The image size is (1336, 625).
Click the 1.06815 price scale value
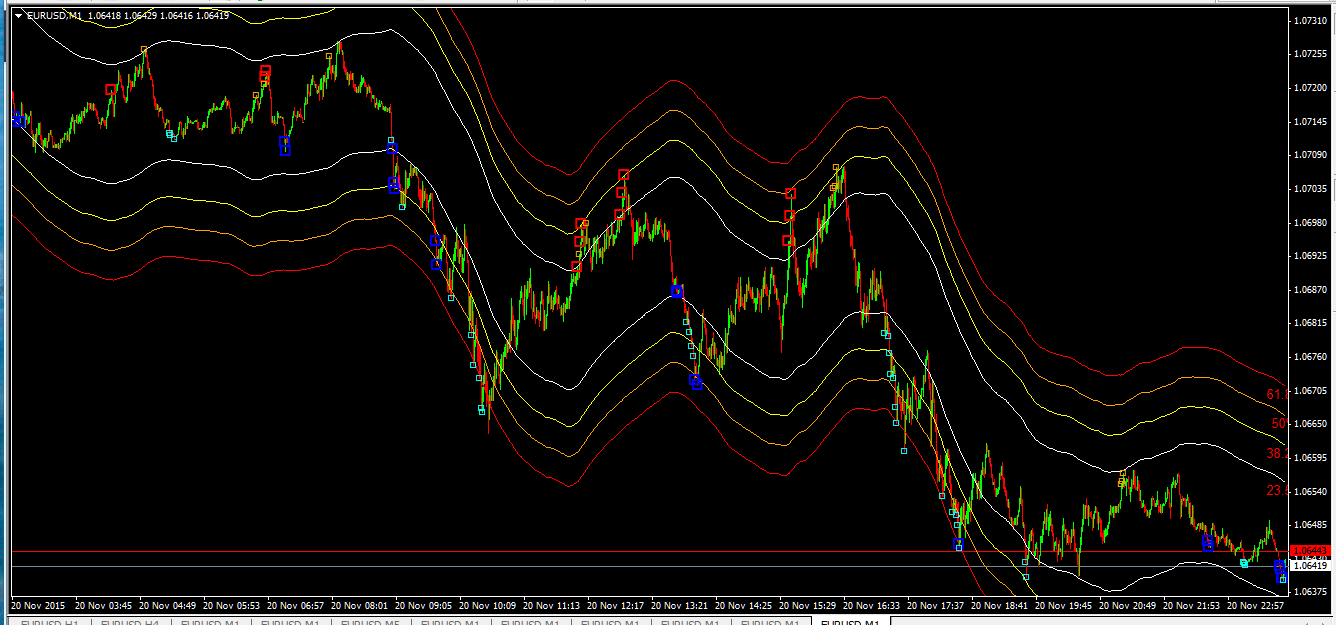[x=1309, y=323]
